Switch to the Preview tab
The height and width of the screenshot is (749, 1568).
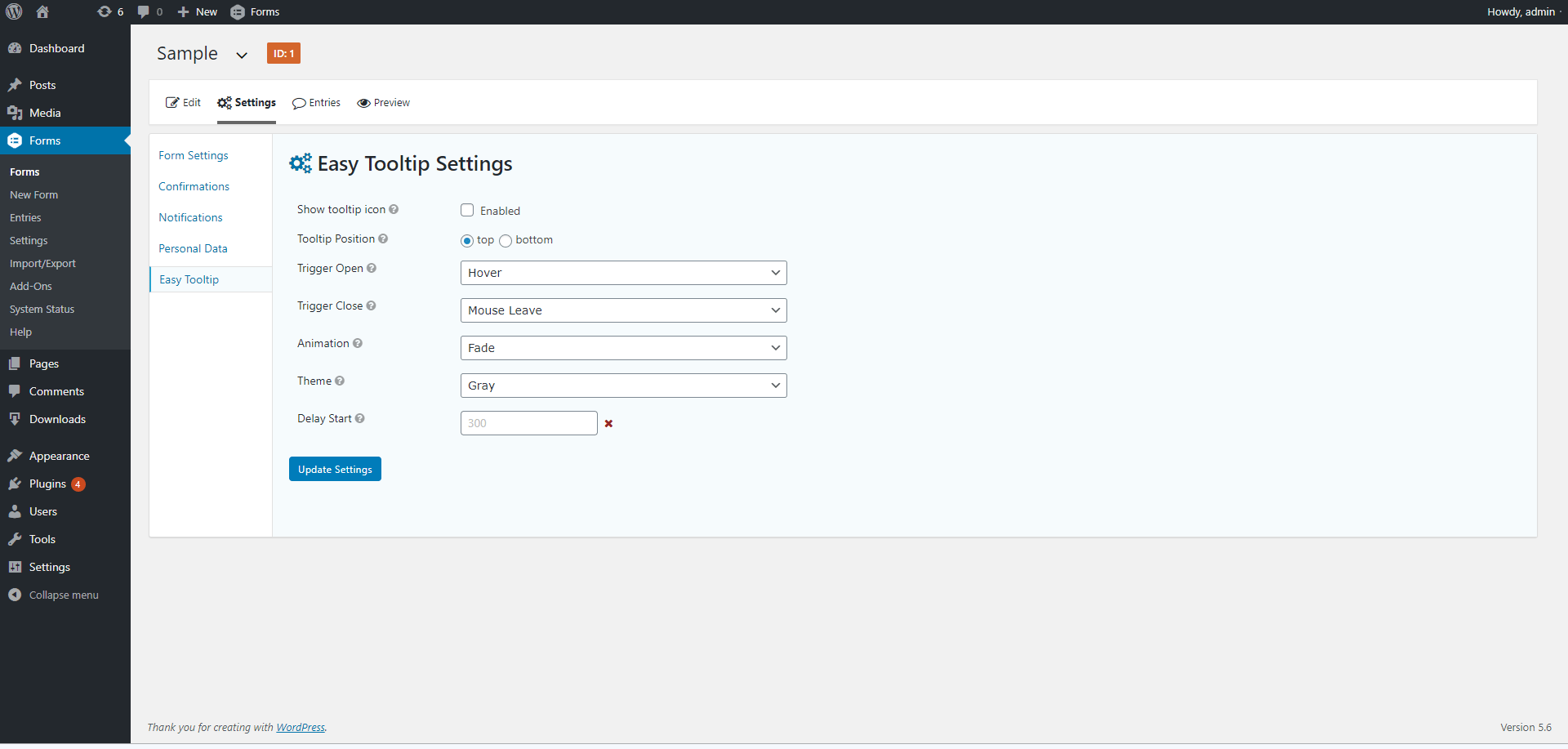coord(384,103)
